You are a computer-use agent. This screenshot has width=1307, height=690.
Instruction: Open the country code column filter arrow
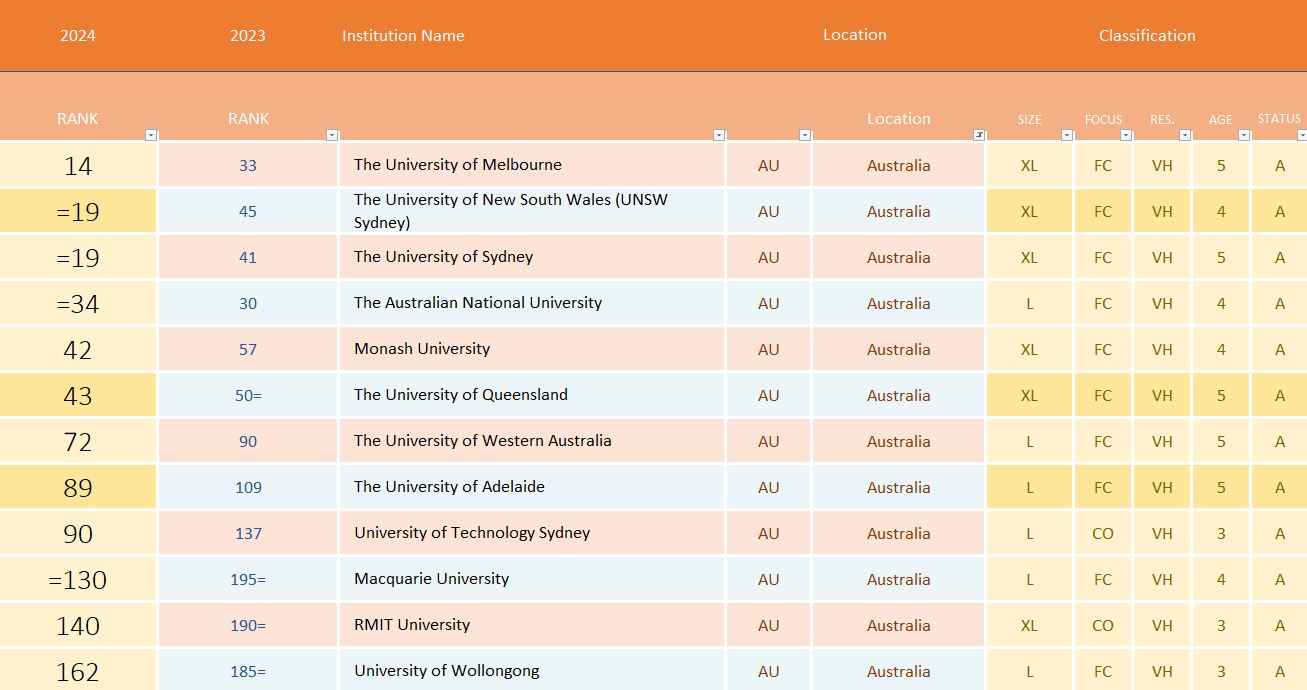click(805, 135)
